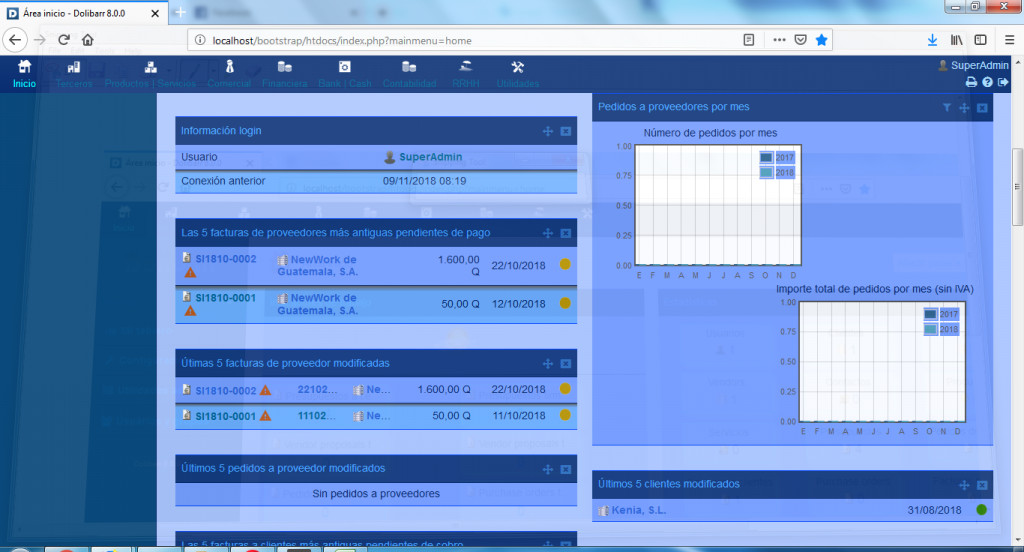Click 2018 legend swatch in Número de pedidos chart
The image size is (1024, 552).
pyautogui.click(x=766, y=172)
